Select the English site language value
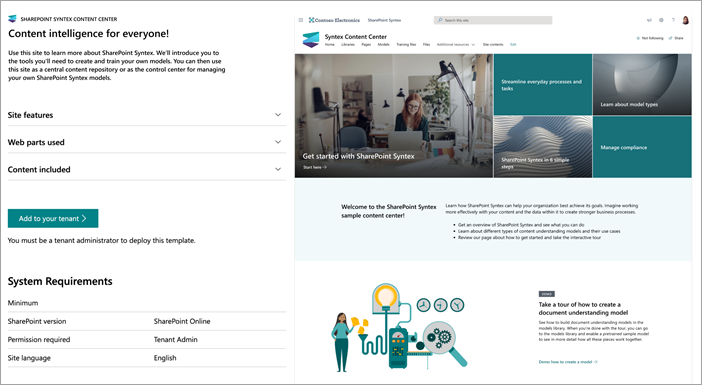The height and width of the screenshot is (385, 702). [x=165, y=358]
